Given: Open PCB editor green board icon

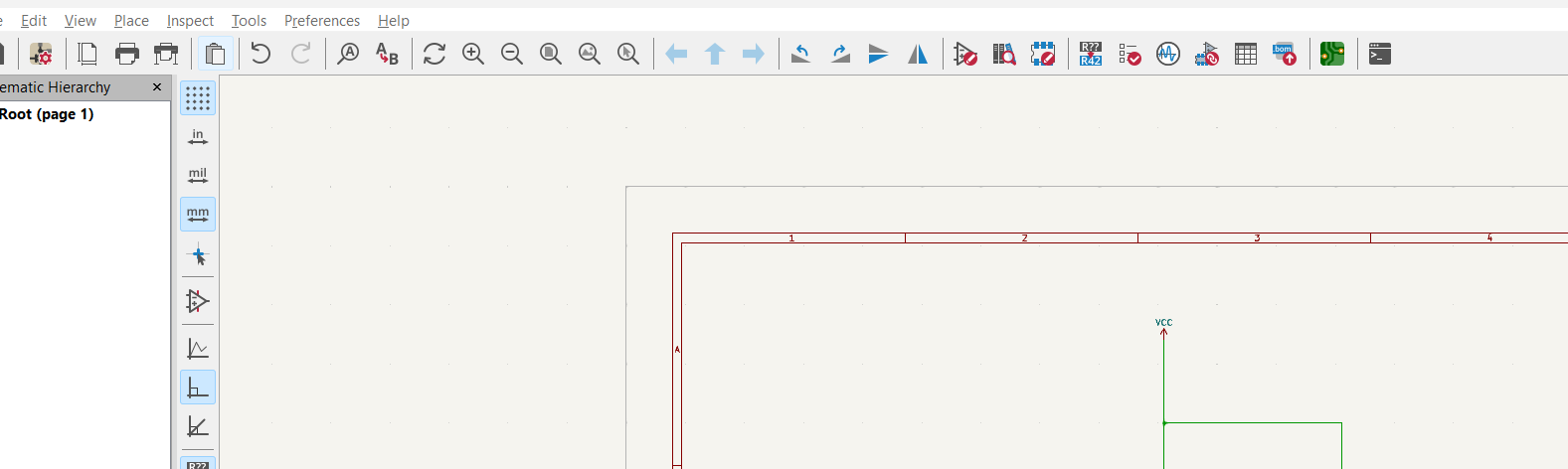Looking at the screenshot, I should point(1332,54).
